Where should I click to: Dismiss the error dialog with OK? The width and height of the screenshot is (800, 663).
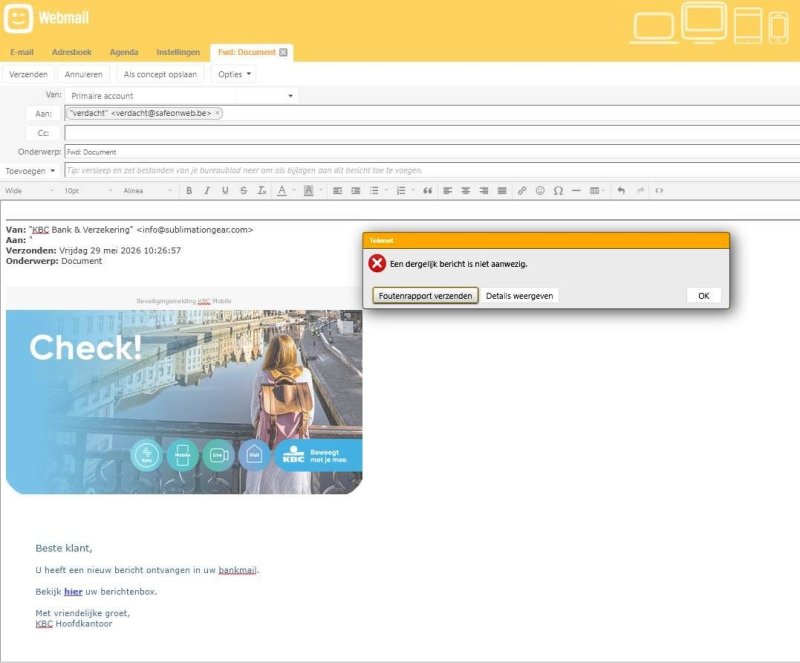coord(704,296)
